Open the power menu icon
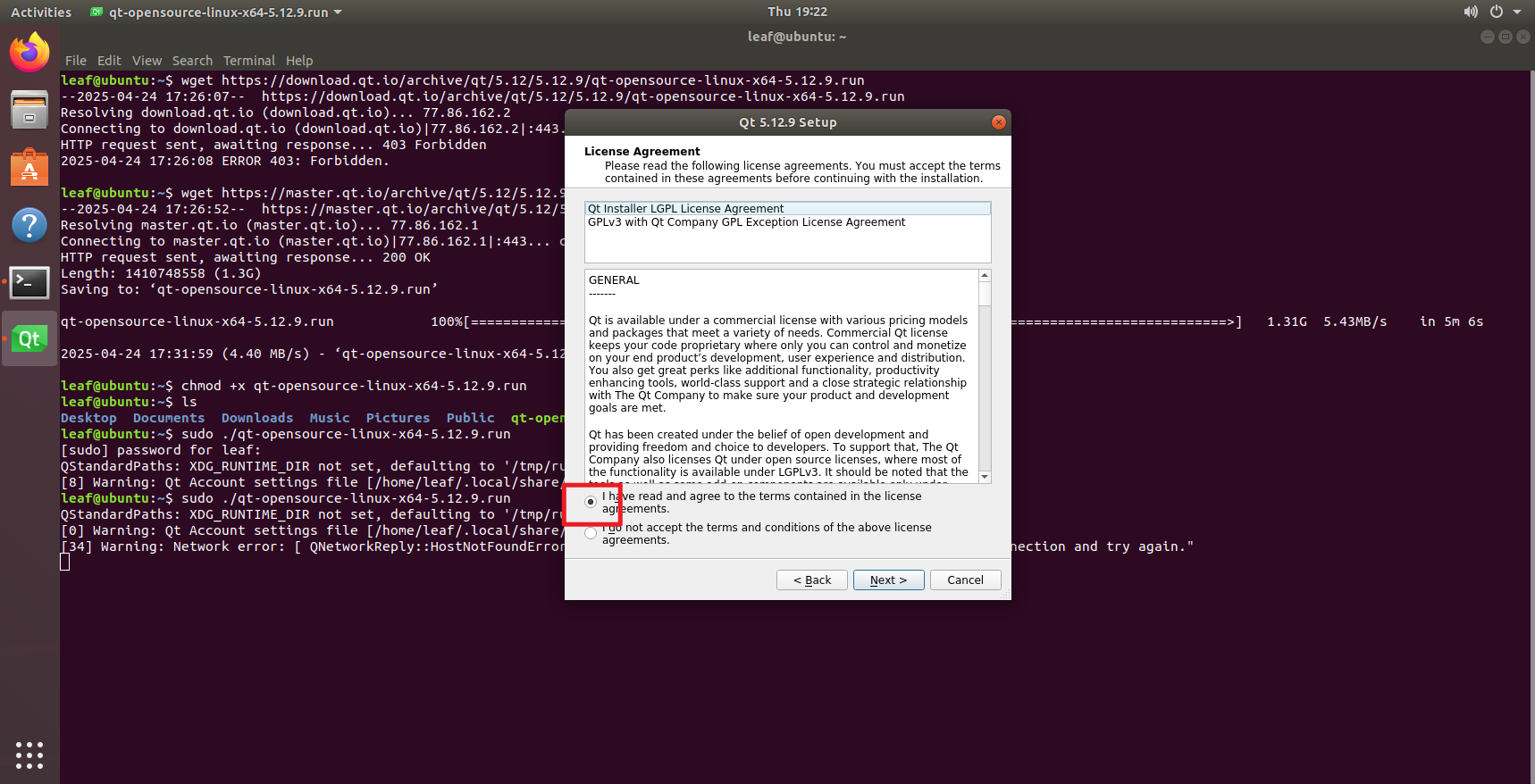The image size is (1535, 784). pyautogui.click(x=1497, y=12)
